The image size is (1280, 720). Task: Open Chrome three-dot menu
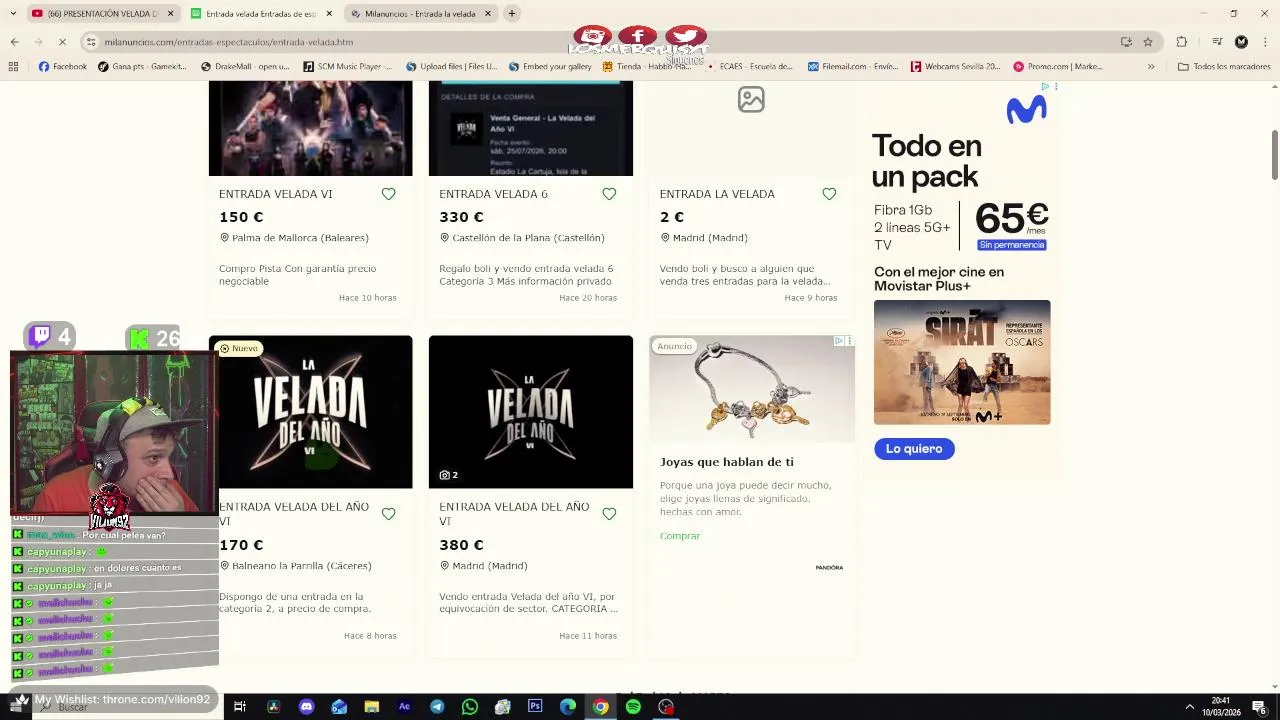click(x=1266, y=42)
